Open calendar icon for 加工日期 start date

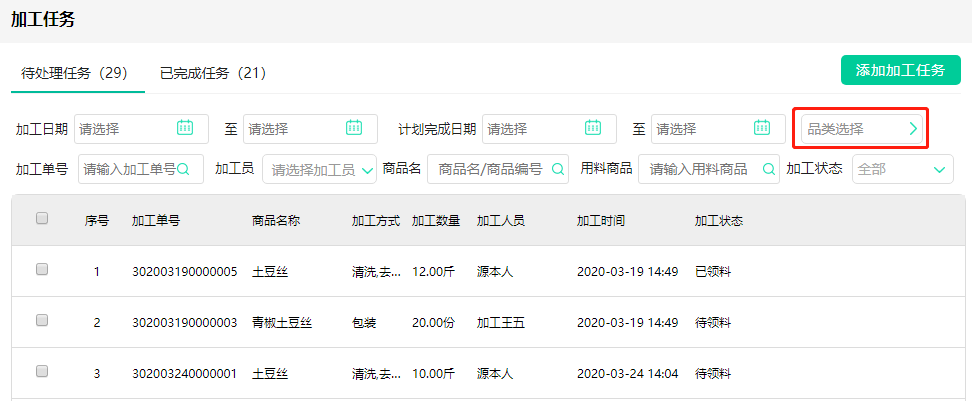(x=185, y=127)
